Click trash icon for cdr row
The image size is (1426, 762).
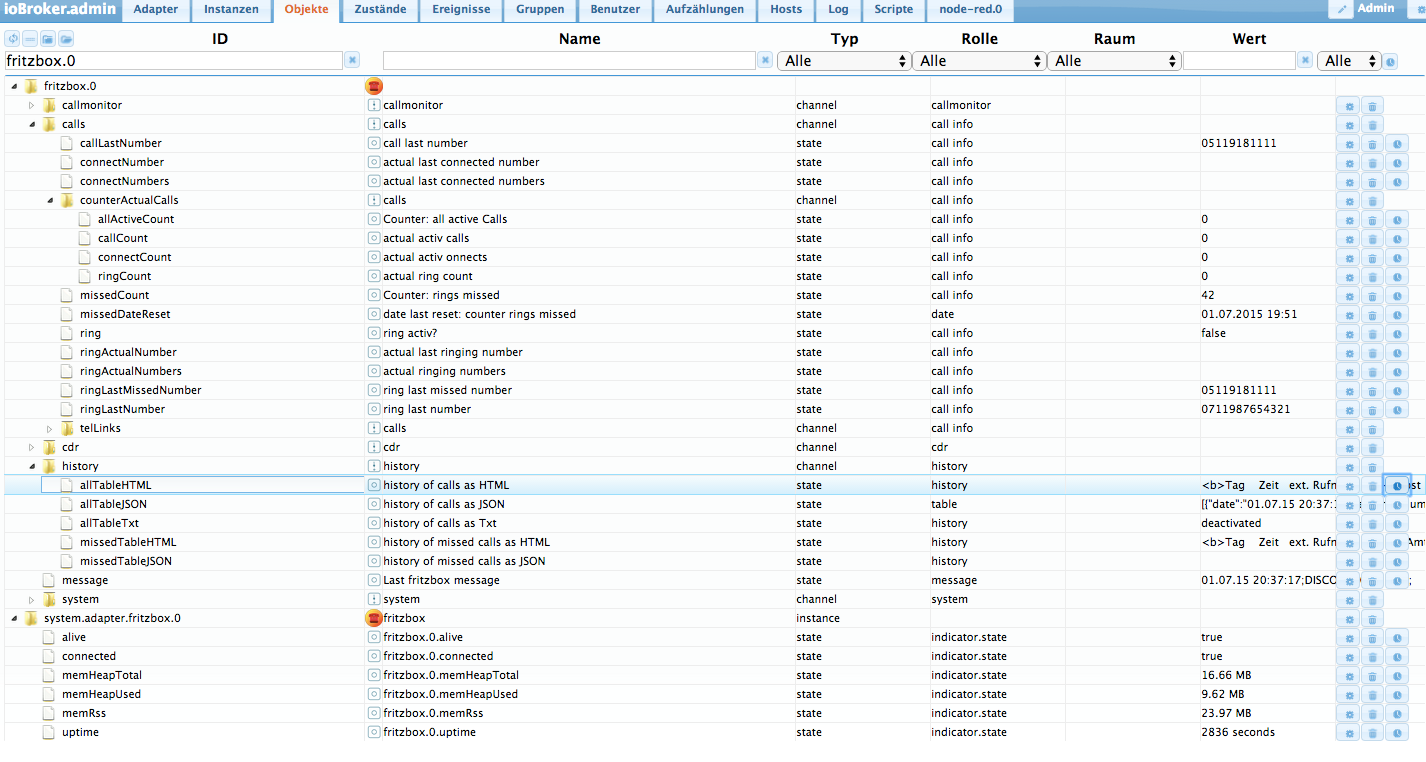pos(1373,447)
